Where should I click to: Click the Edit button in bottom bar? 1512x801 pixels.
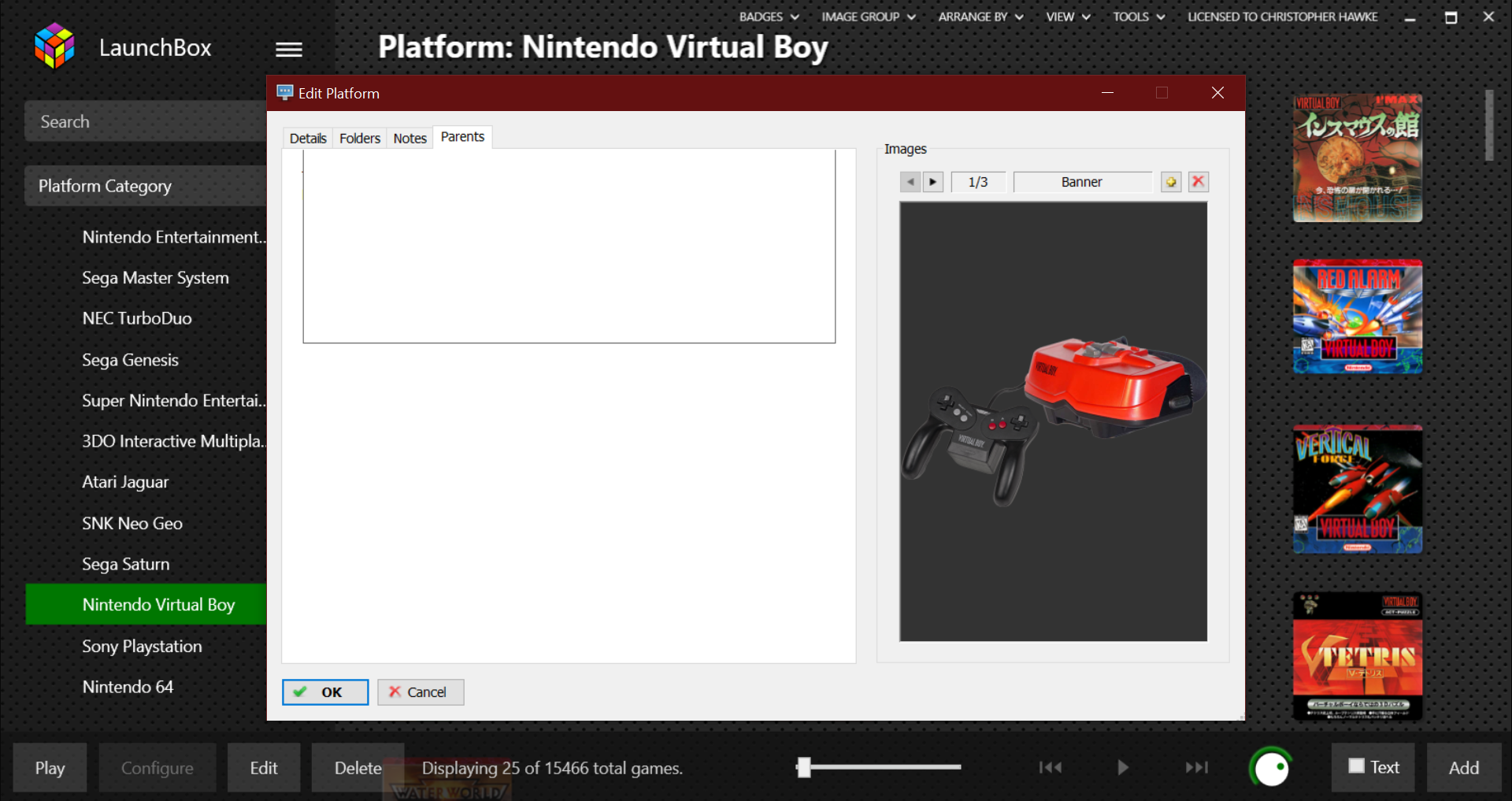[264, 768]
